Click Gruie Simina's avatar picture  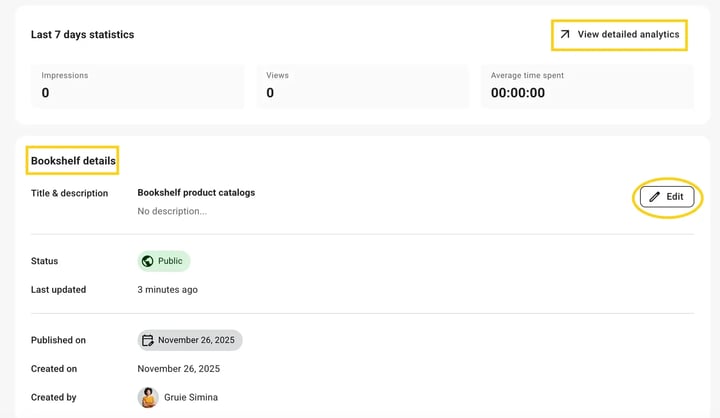[x=148, y=397]
